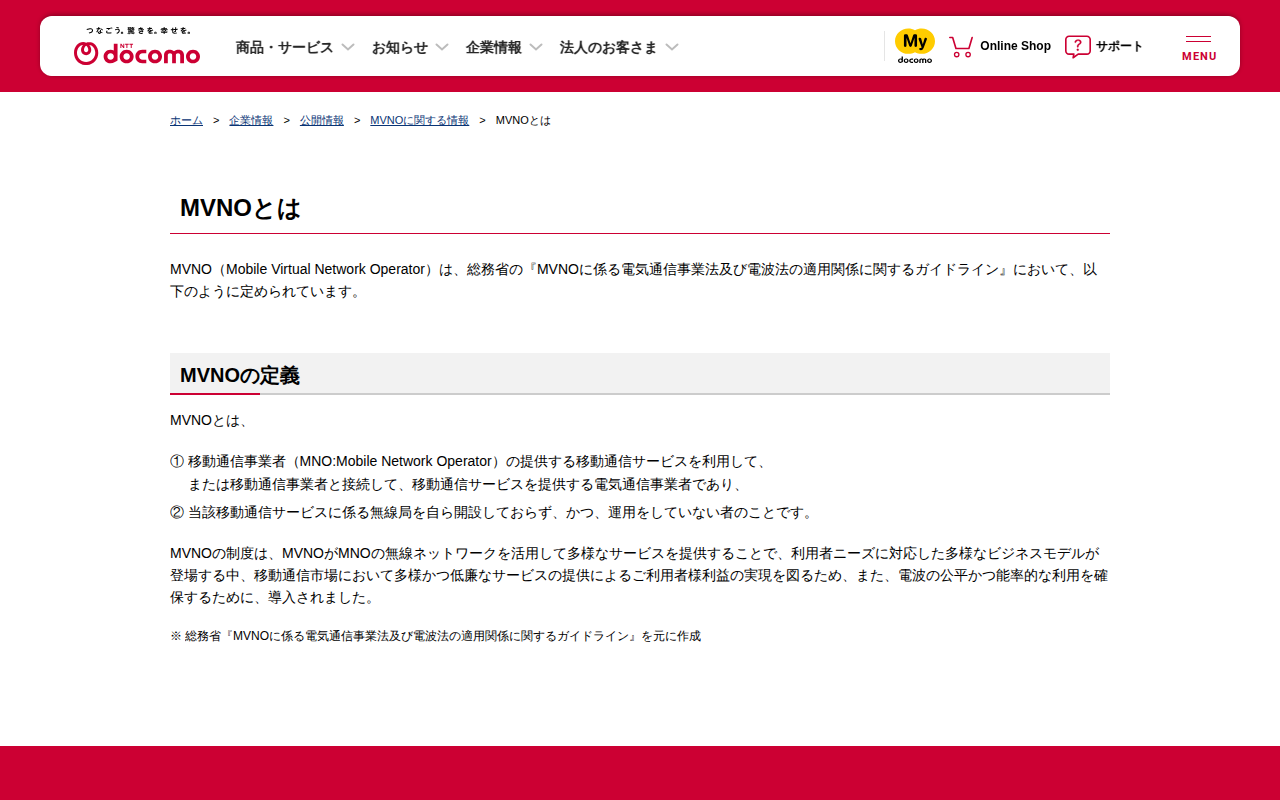
Task: Click the line starting with ① 移動通信事業者
Action: (470, 462)
